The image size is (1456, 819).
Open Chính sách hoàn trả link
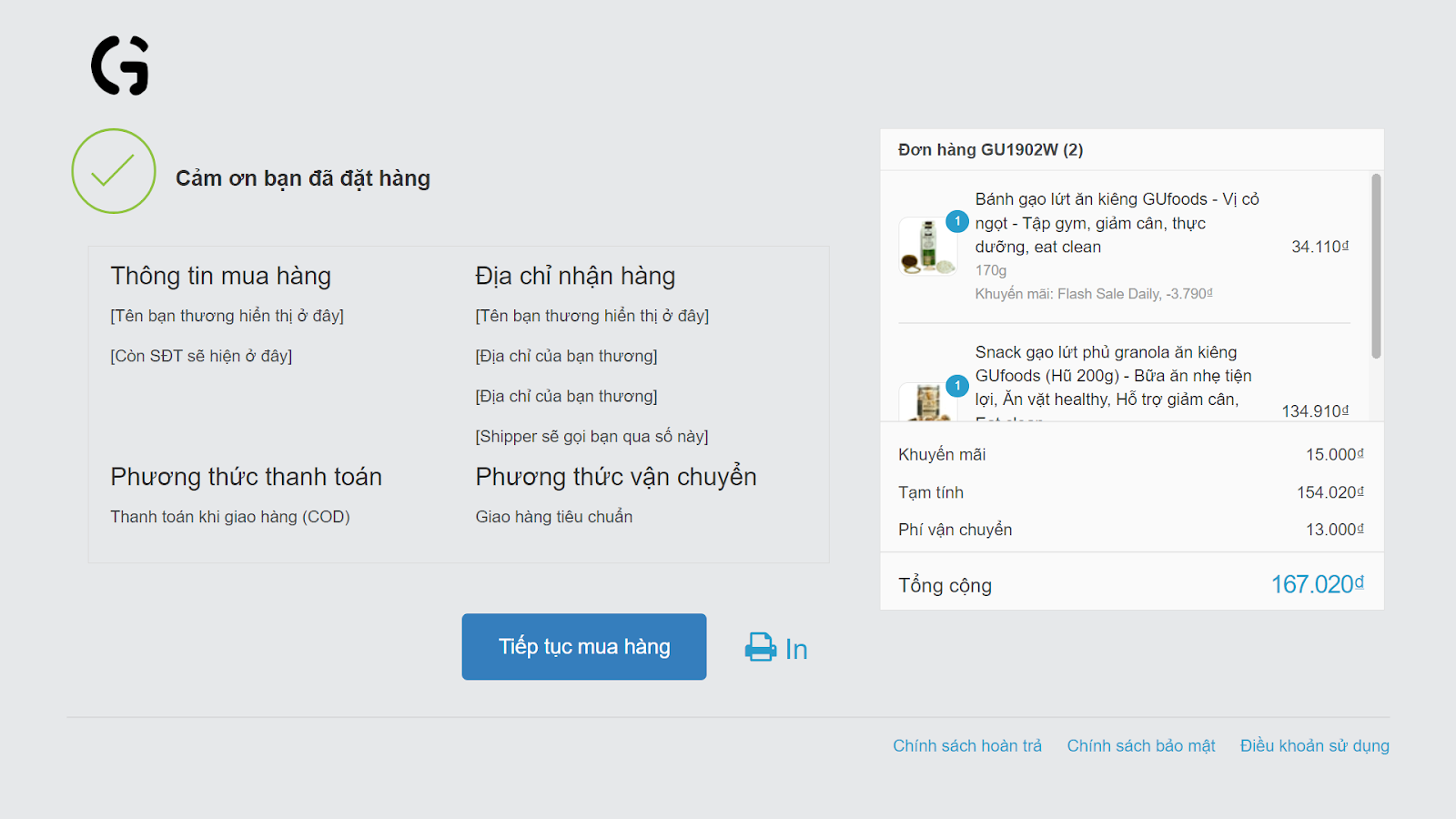[x=967, y=746]
